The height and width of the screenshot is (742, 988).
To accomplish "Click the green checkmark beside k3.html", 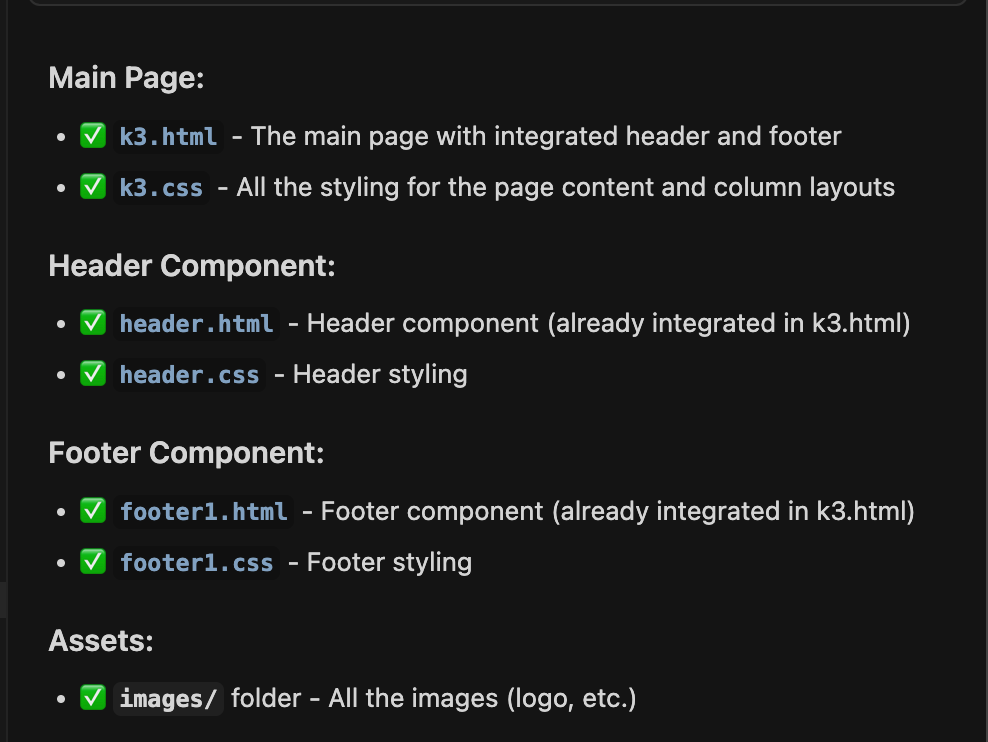I will coord(93,136).
